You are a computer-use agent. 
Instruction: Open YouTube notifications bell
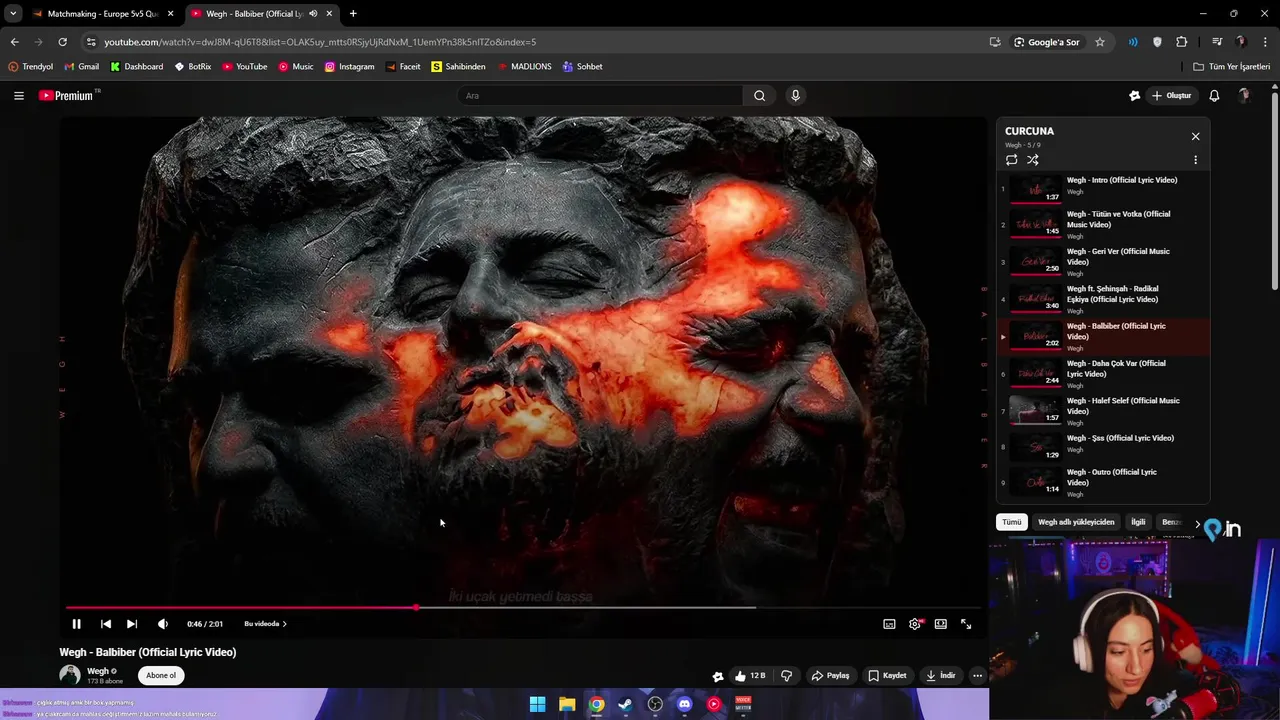[x=1214, y=96]
